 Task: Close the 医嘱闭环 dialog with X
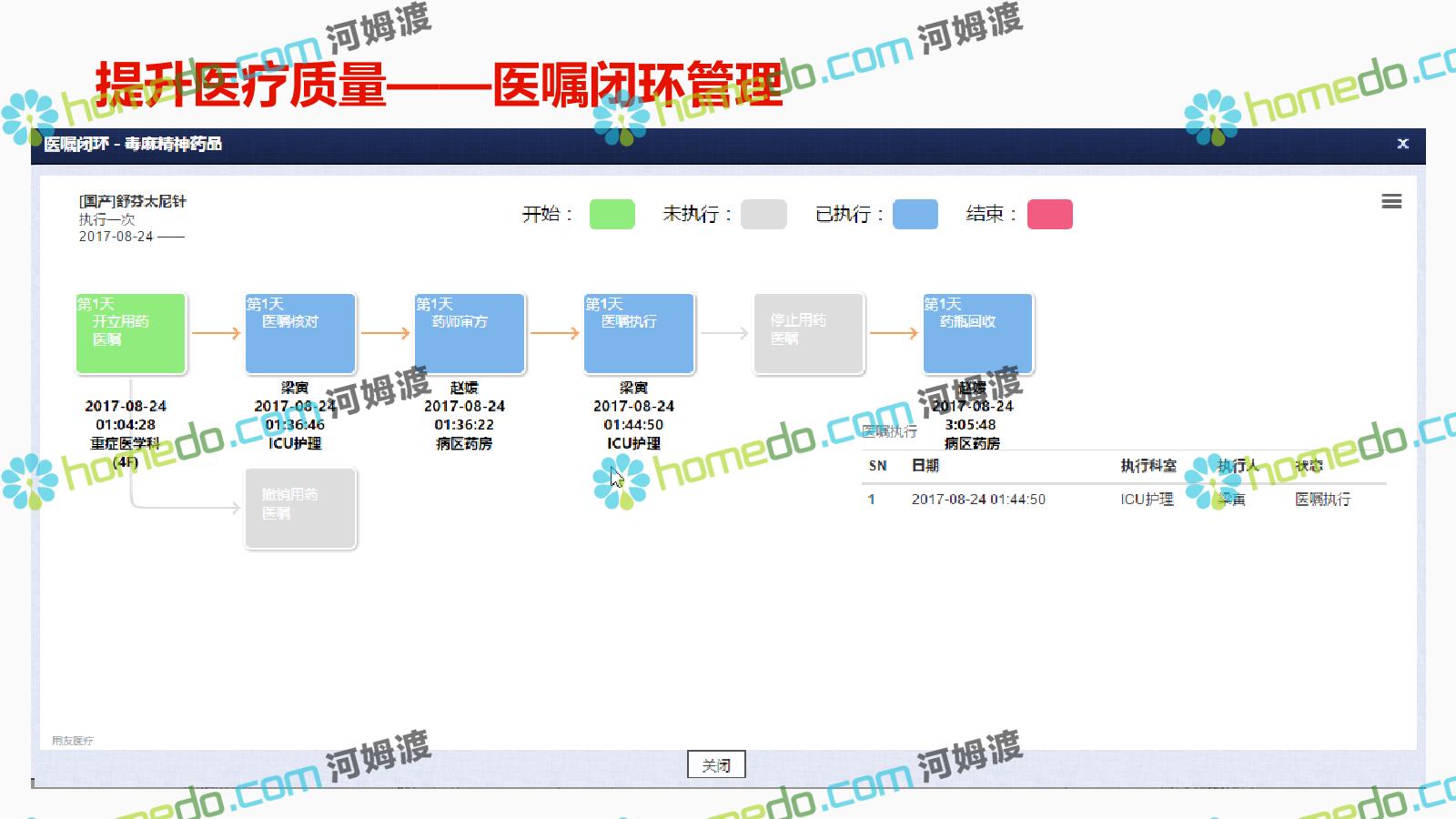pos(1402,144)
